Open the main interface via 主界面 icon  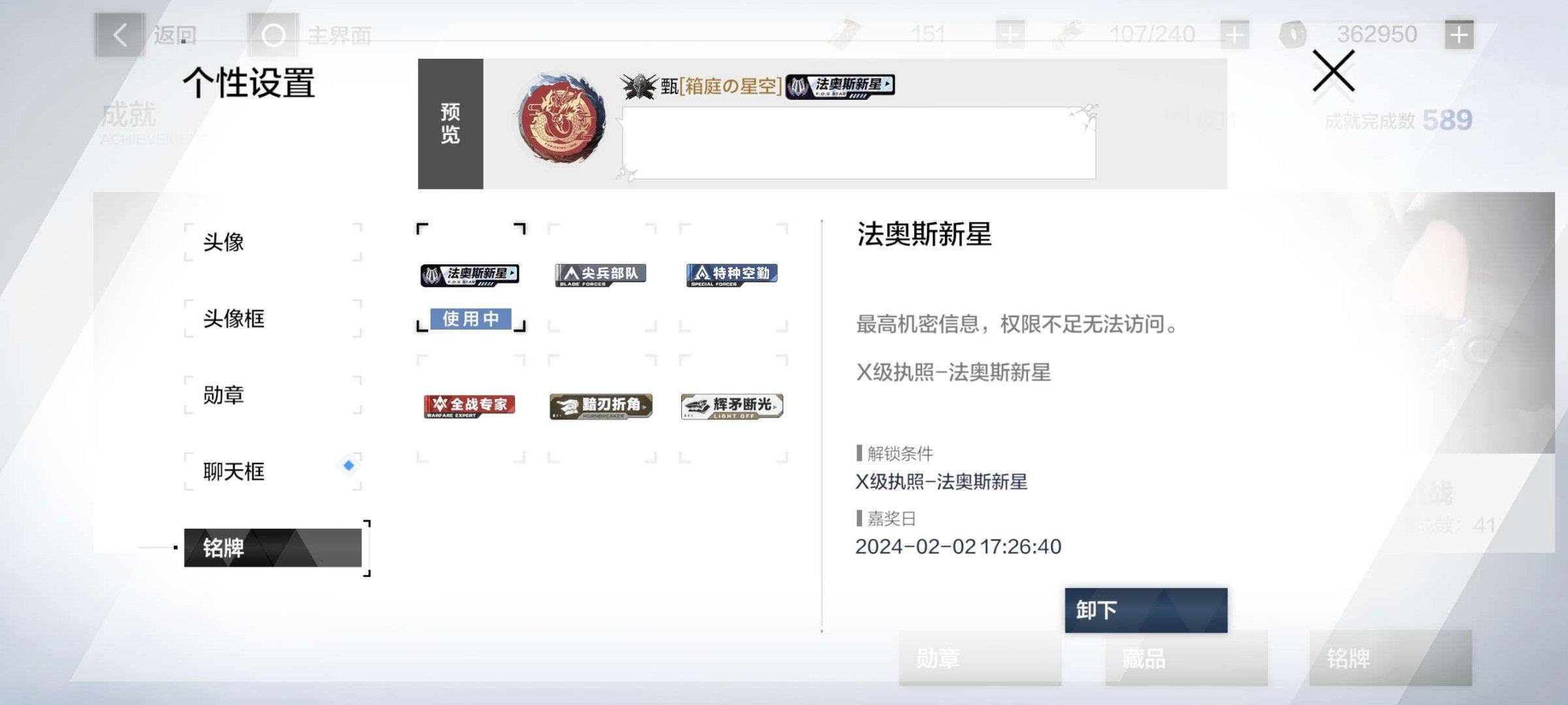[x=273, y=35]
